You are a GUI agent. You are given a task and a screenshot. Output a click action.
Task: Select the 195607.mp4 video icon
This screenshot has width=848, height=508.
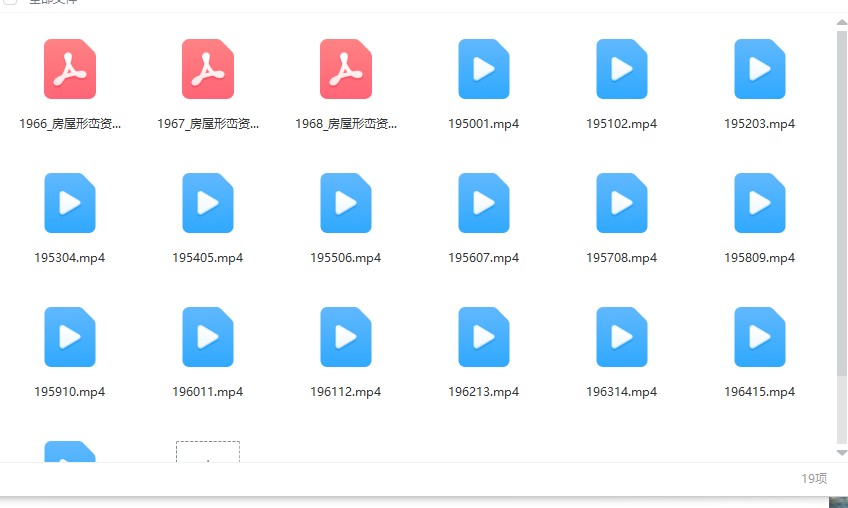pyautogui.click(x=483, y=203)
